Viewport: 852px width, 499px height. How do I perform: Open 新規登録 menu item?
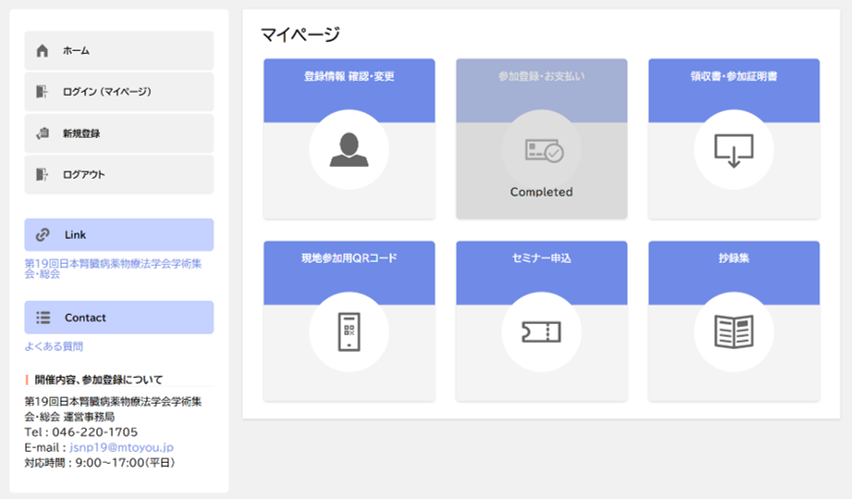click(x=119, y=133)
